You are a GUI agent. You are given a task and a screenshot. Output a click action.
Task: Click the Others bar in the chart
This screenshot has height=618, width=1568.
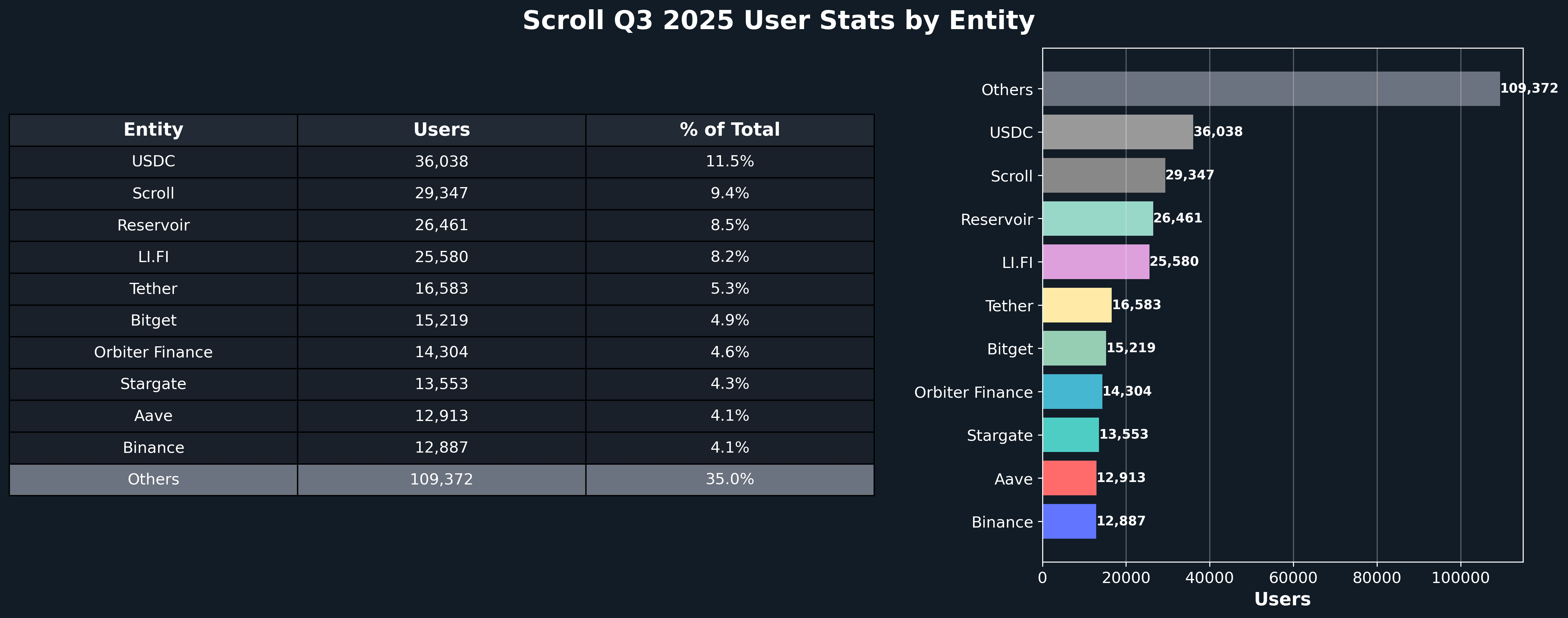(1270, 89)
